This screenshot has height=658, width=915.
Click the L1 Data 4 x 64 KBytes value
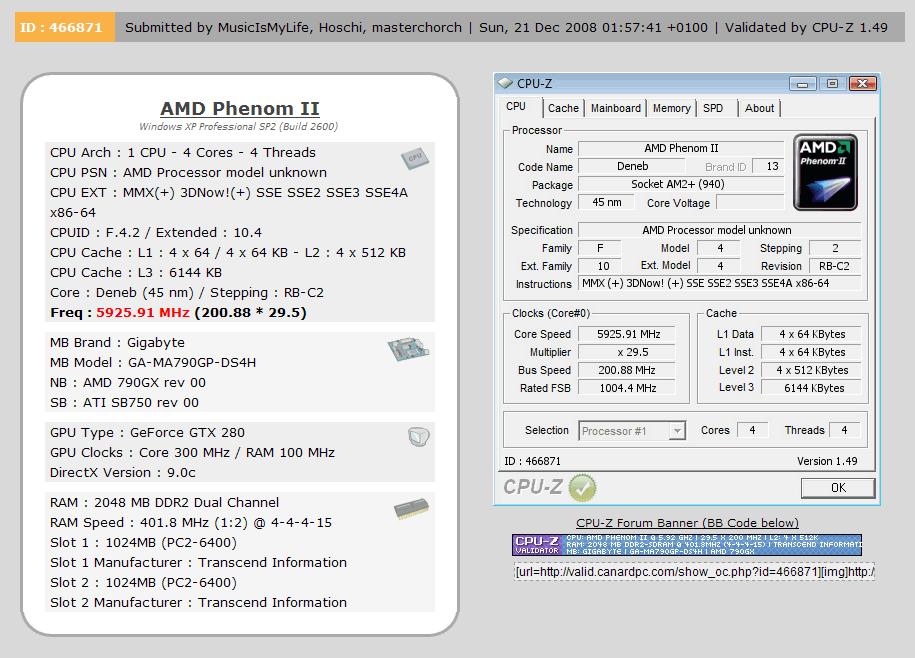click(x=811, y=334)
